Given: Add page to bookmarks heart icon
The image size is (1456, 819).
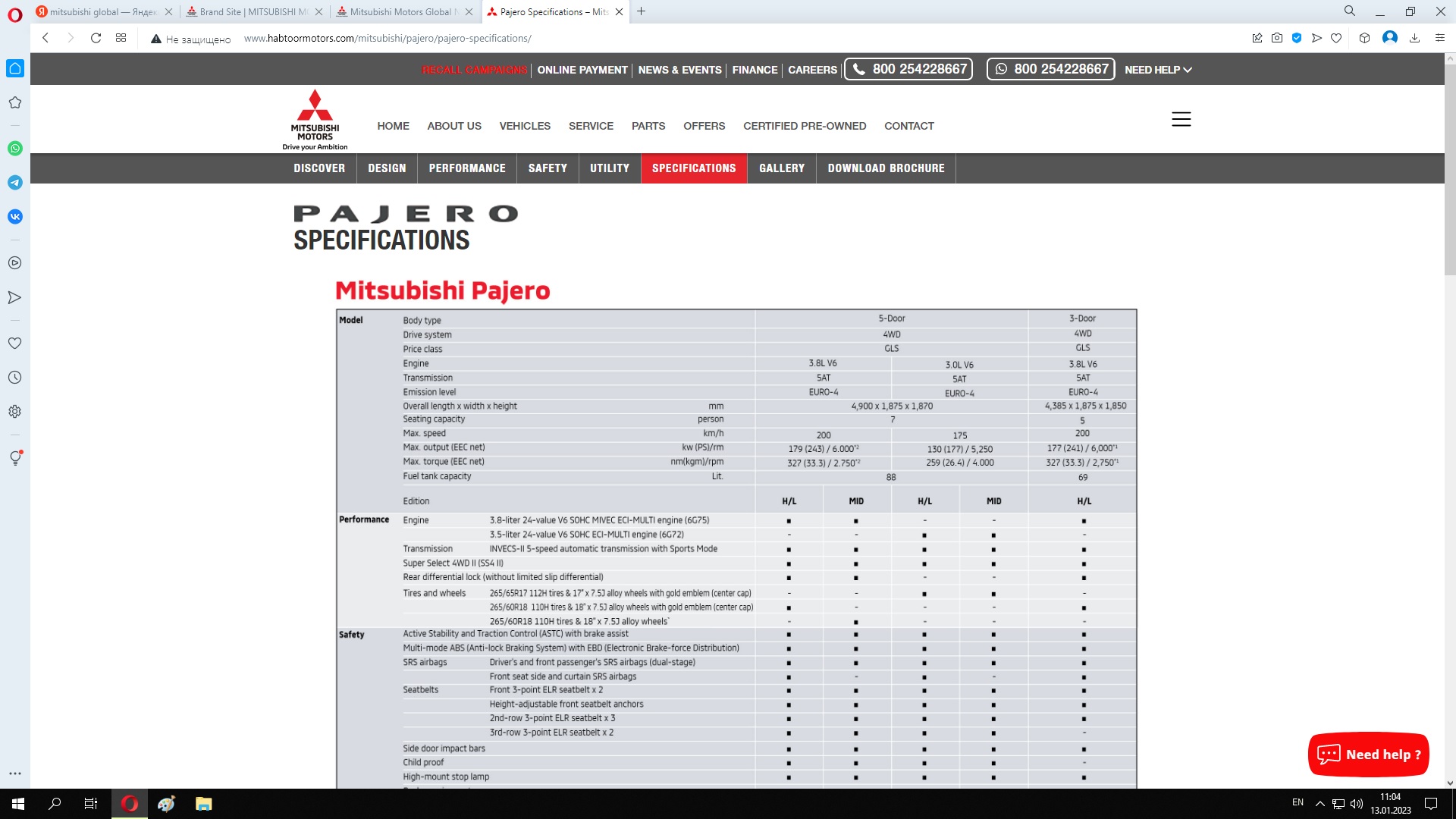Looking at the screenshot, I should point(1336,38).
